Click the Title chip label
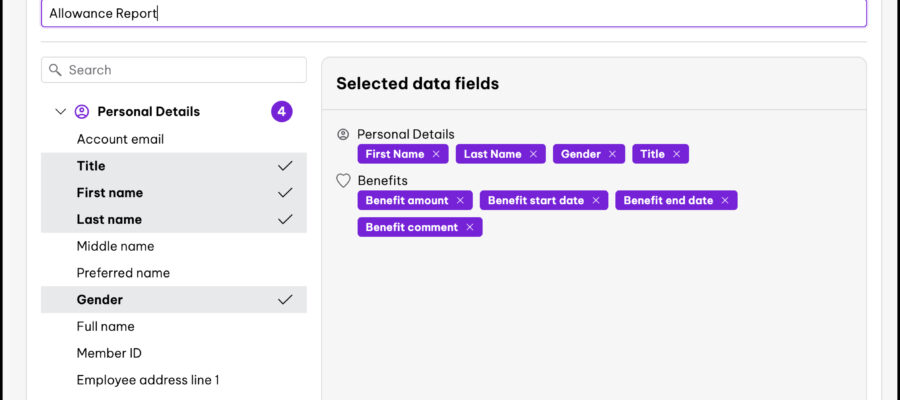Screen dimensions: 900x400 point(653,154)
